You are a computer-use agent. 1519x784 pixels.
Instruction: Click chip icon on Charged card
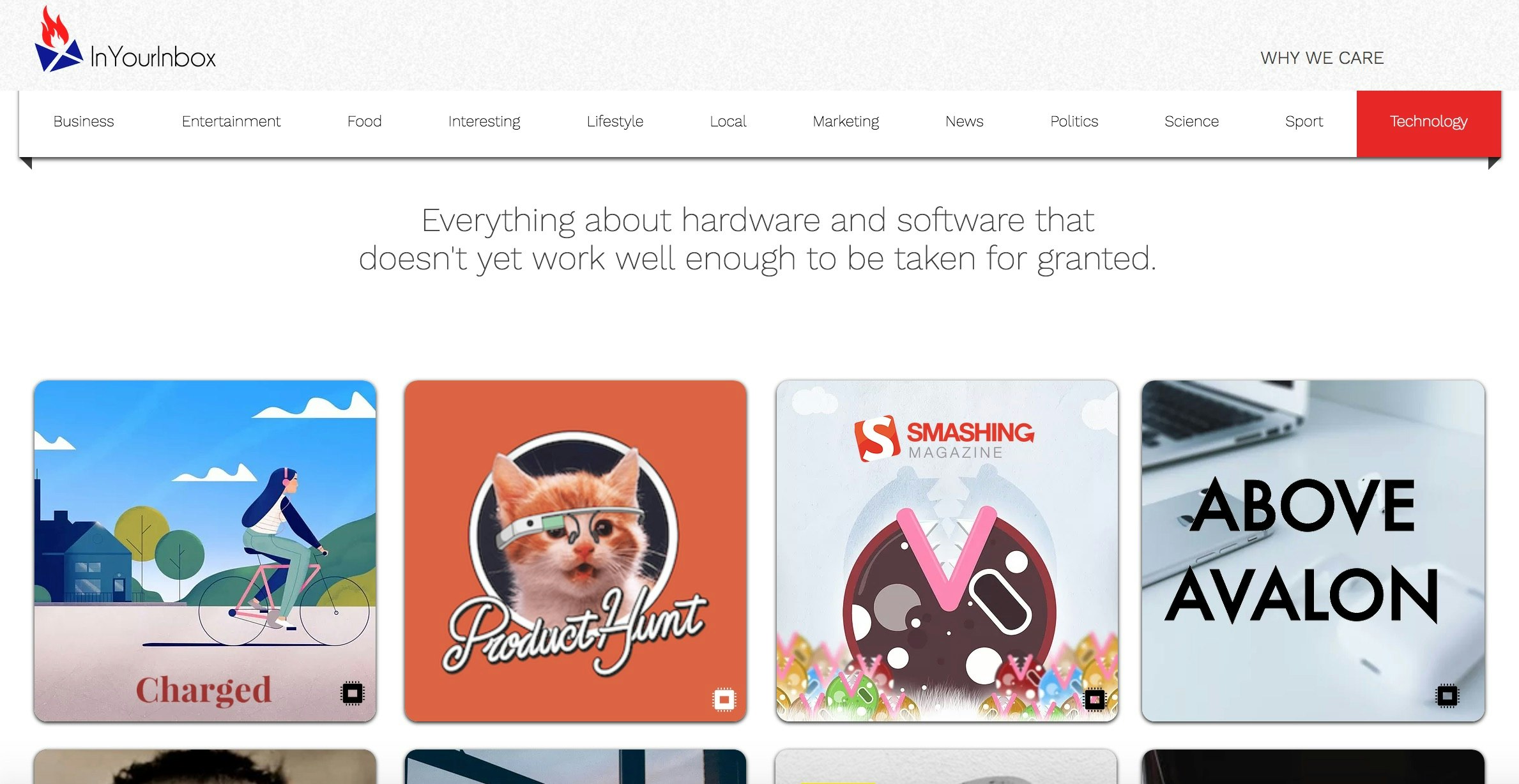click(x=353, y=693)
